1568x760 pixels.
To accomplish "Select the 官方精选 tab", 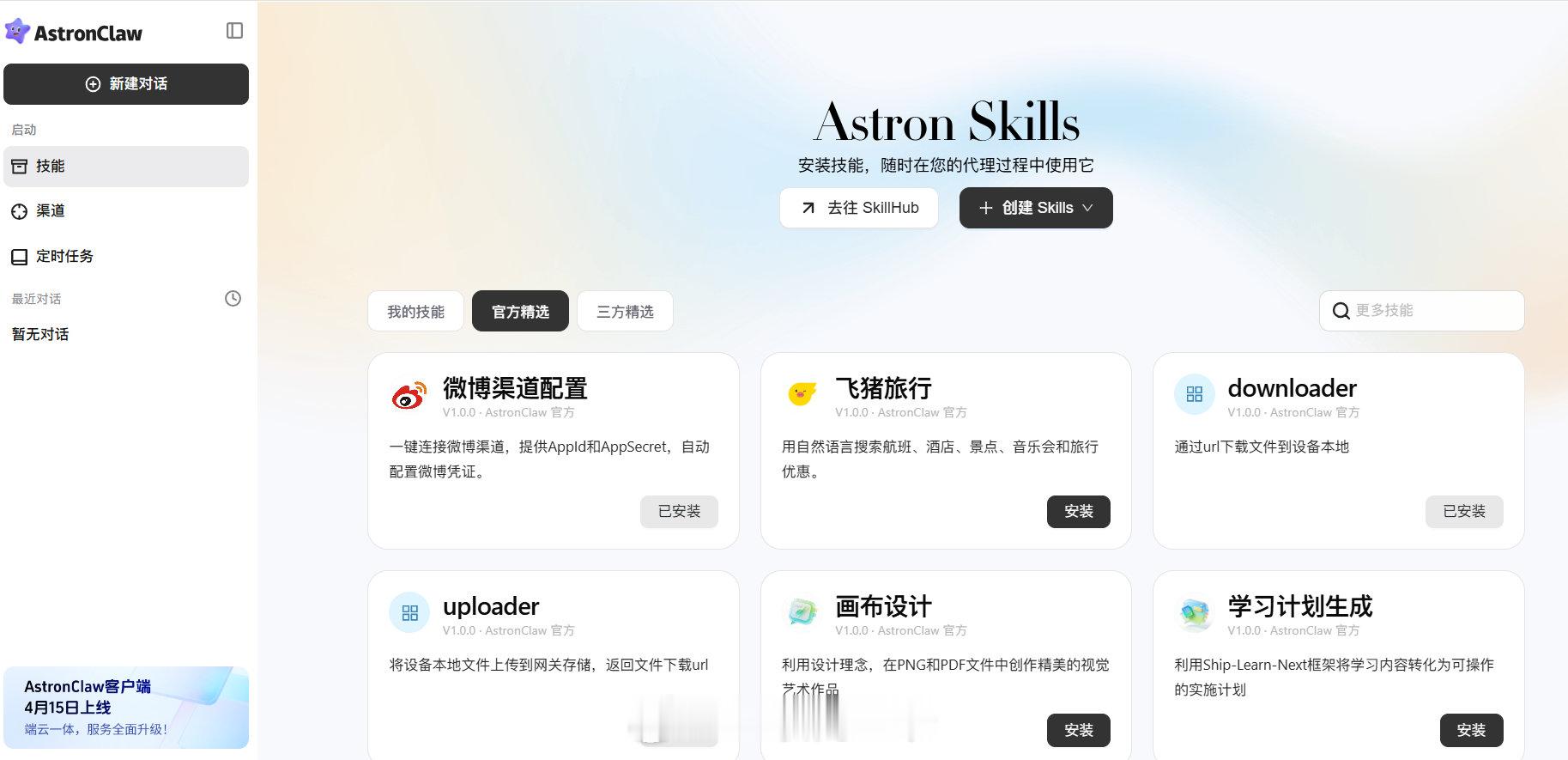I will (x=520, y=311).
